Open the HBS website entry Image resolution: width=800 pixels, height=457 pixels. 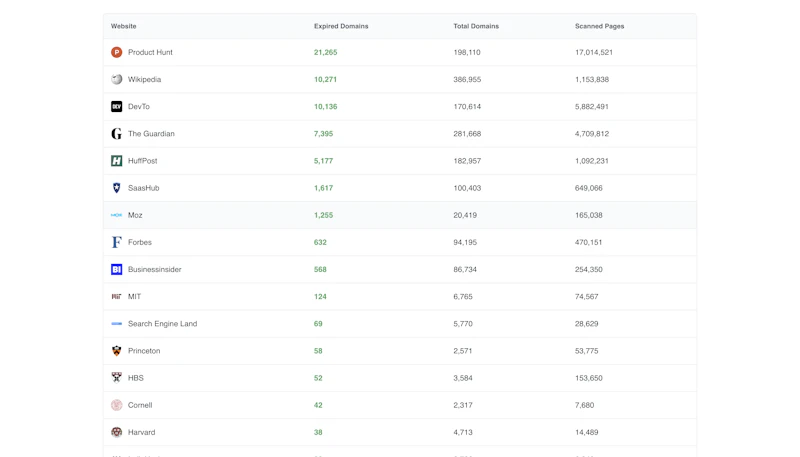coord(136,377)
